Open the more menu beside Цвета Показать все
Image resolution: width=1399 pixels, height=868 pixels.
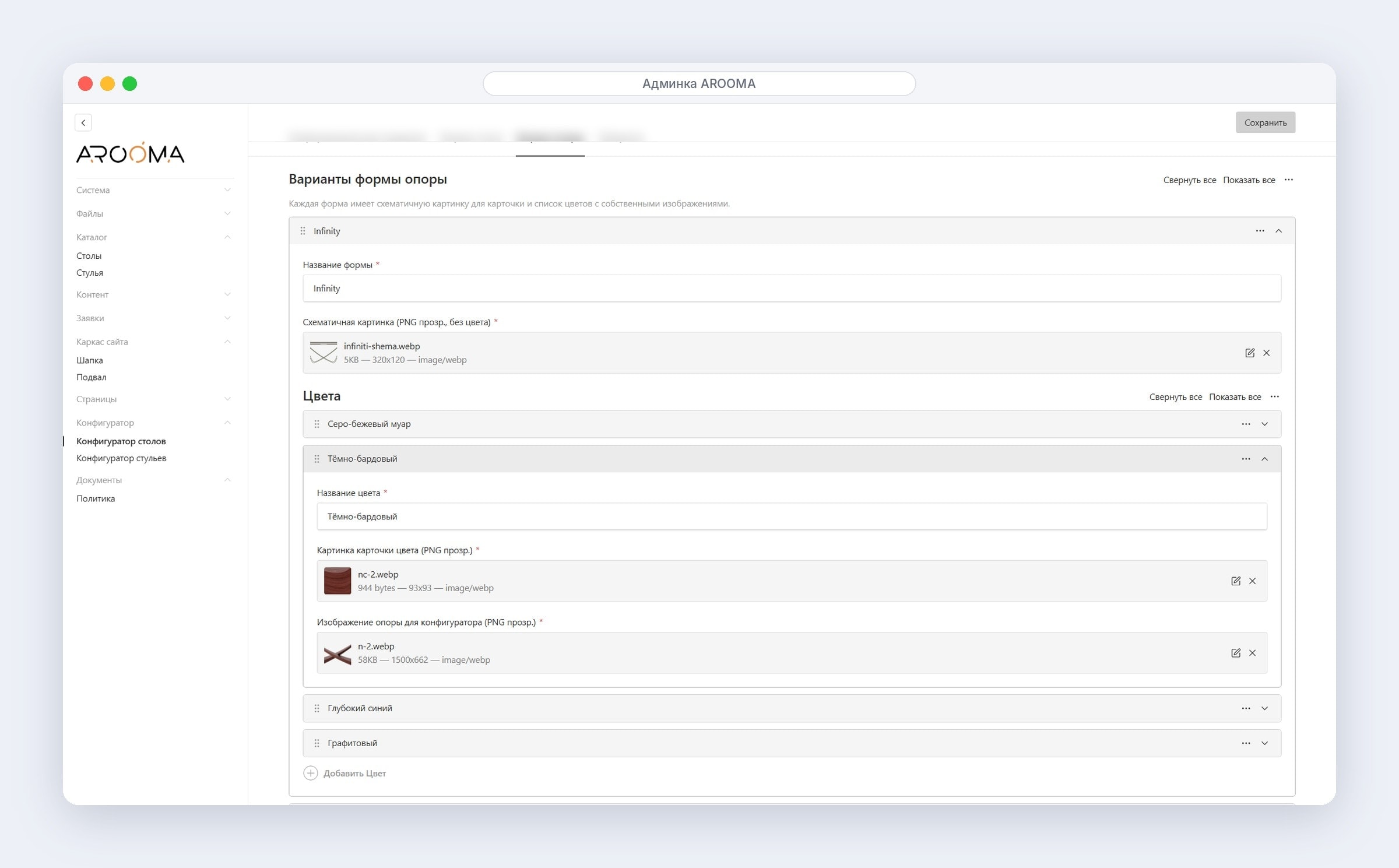pos(1275,396)
